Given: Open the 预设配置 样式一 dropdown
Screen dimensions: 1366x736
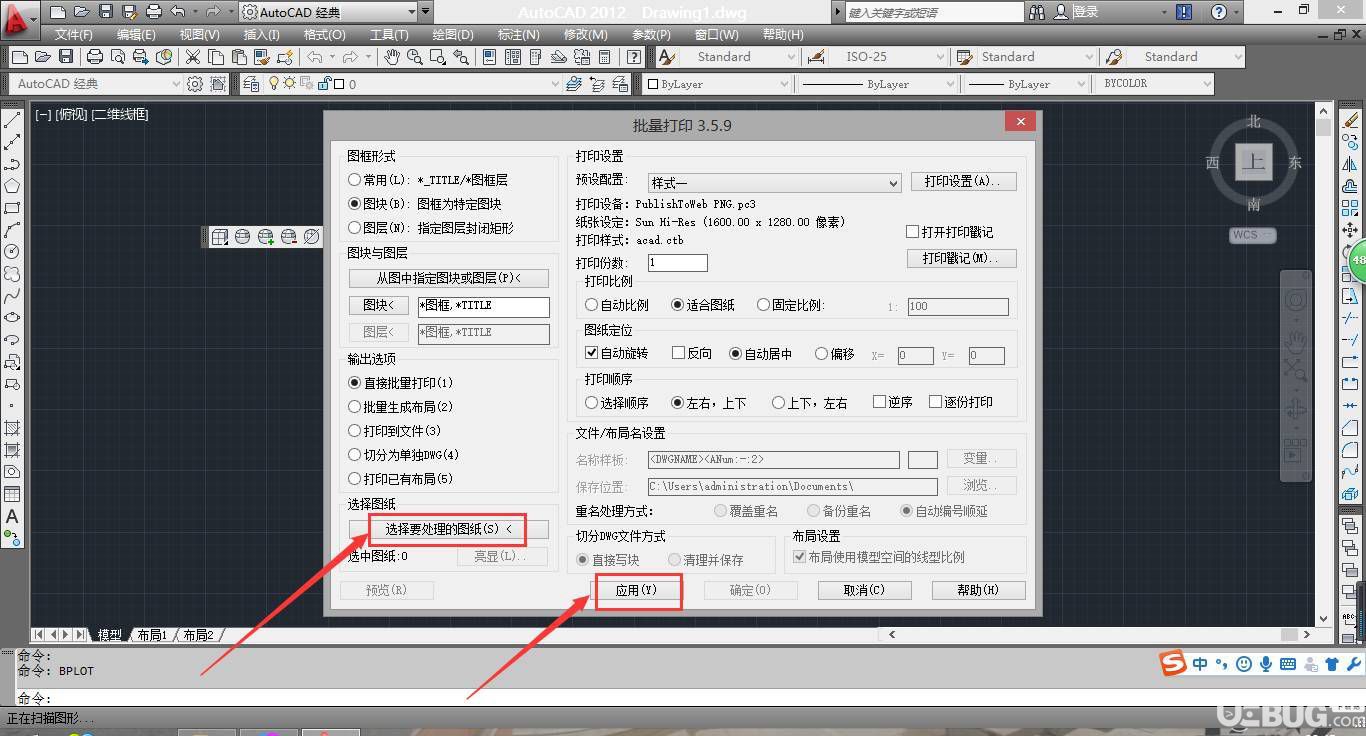Looking at the screenshot, I should point(774,183).
